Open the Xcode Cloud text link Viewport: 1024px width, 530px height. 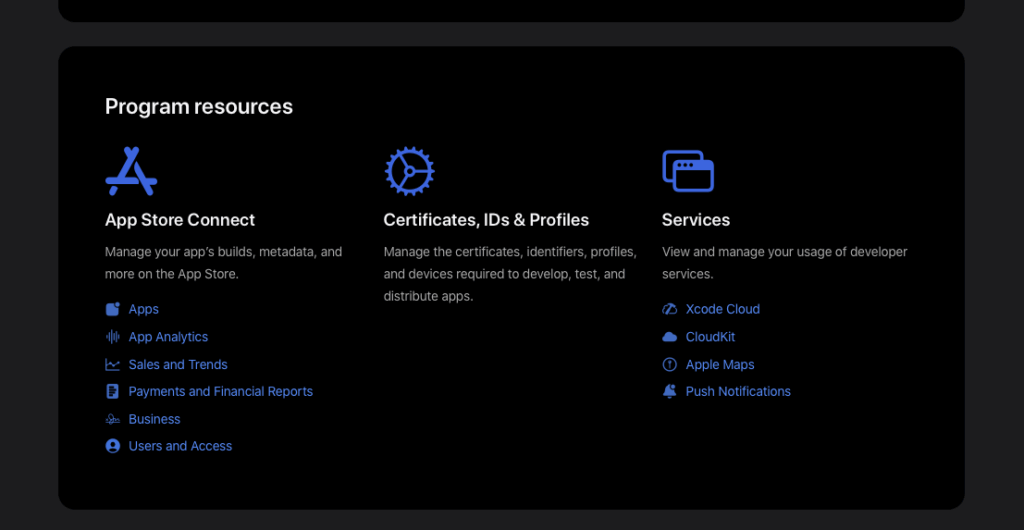pyautogui.click(x=722, y=310)
